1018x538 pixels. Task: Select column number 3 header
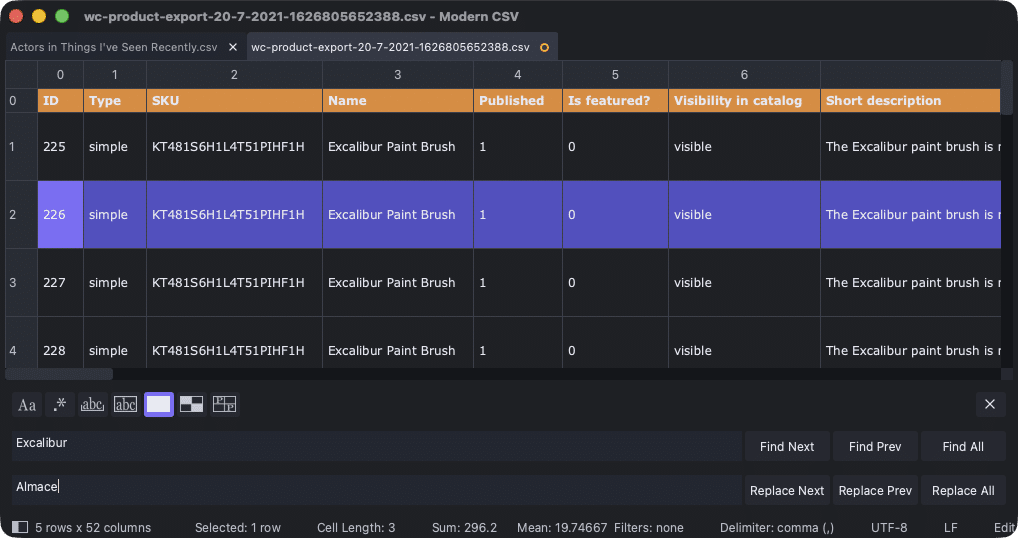pos(398,75)
